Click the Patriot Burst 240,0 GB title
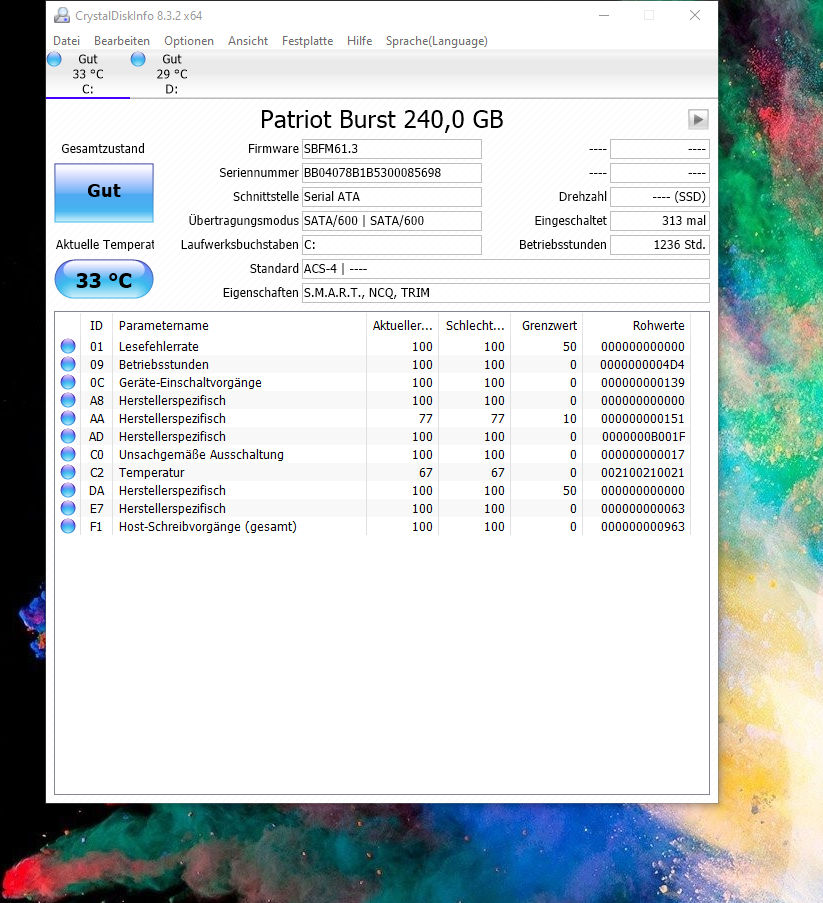Screen dimensions: 823x903 coord(382,120)
